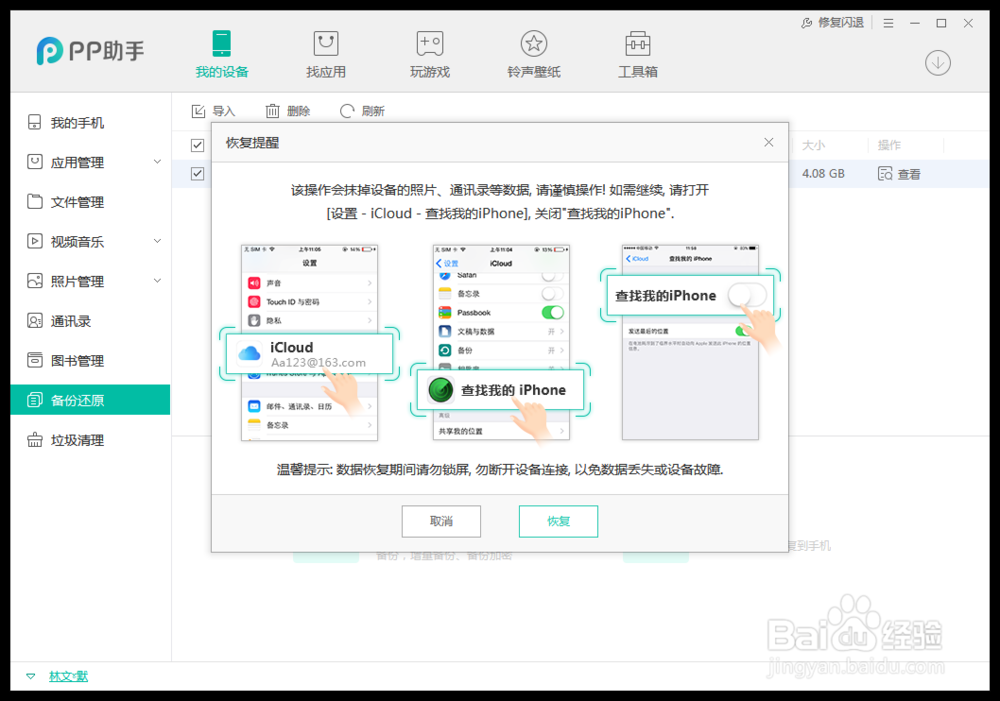Click the download arrow icon top right
The width and height of the screenshot is (1000, 701).
point(937,62)
